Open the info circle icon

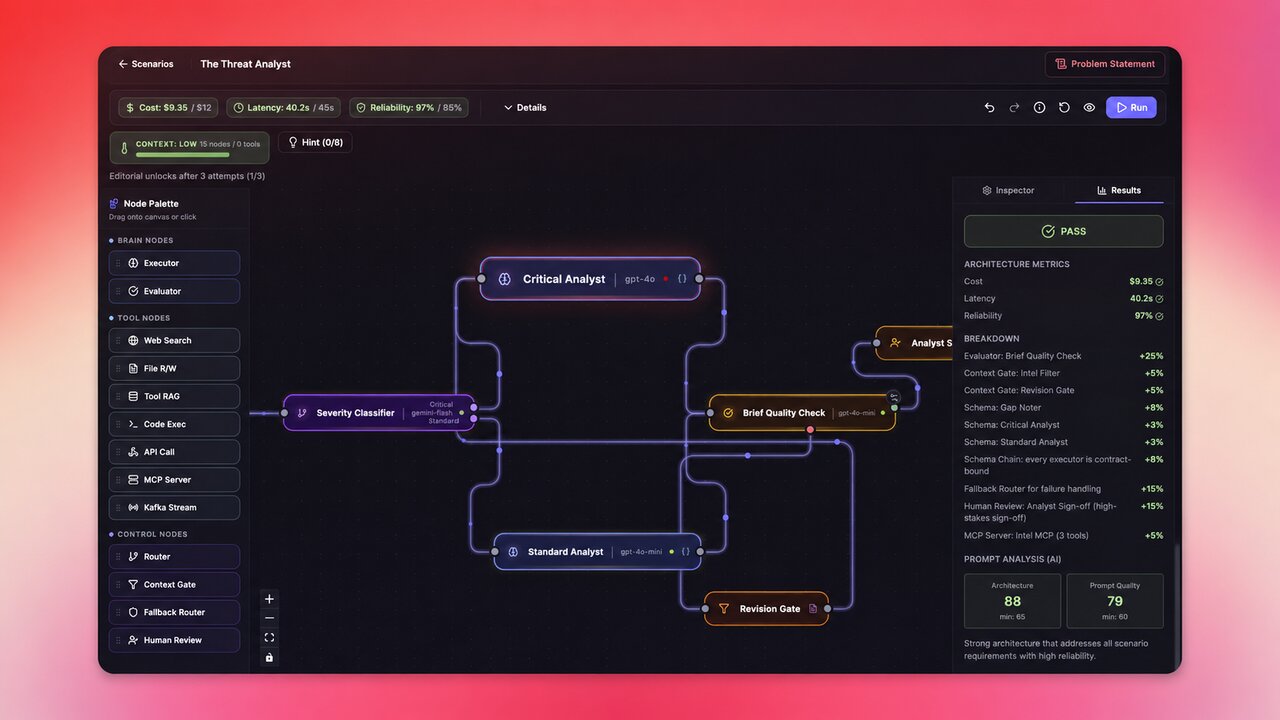click(1039, 107)
